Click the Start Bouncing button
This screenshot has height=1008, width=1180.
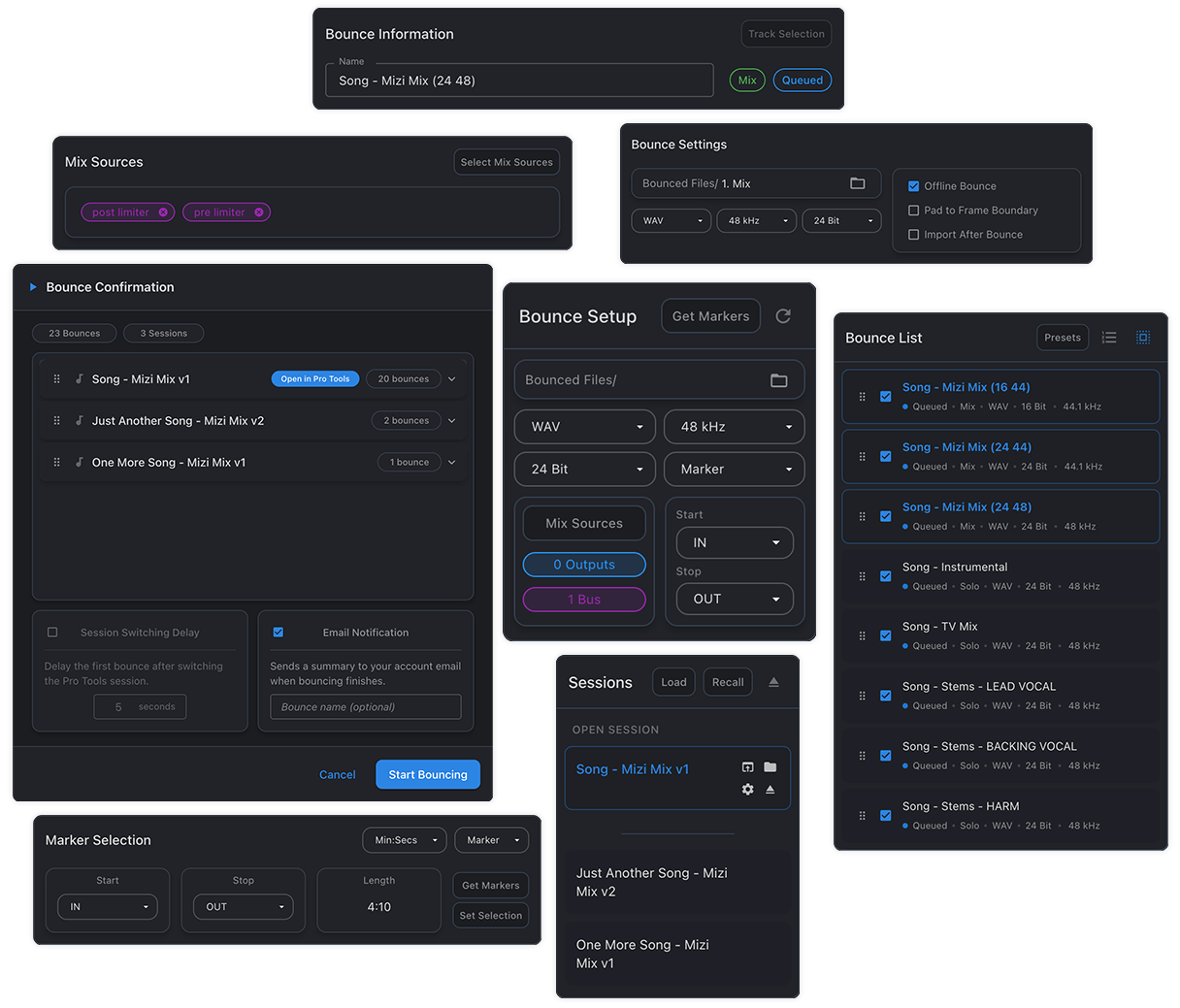click(428, 775)
